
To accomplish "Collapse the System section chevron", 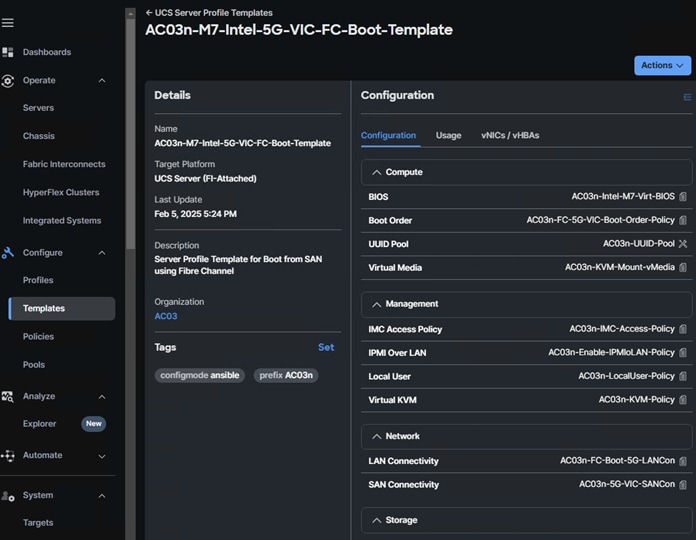I will [102, 496].
